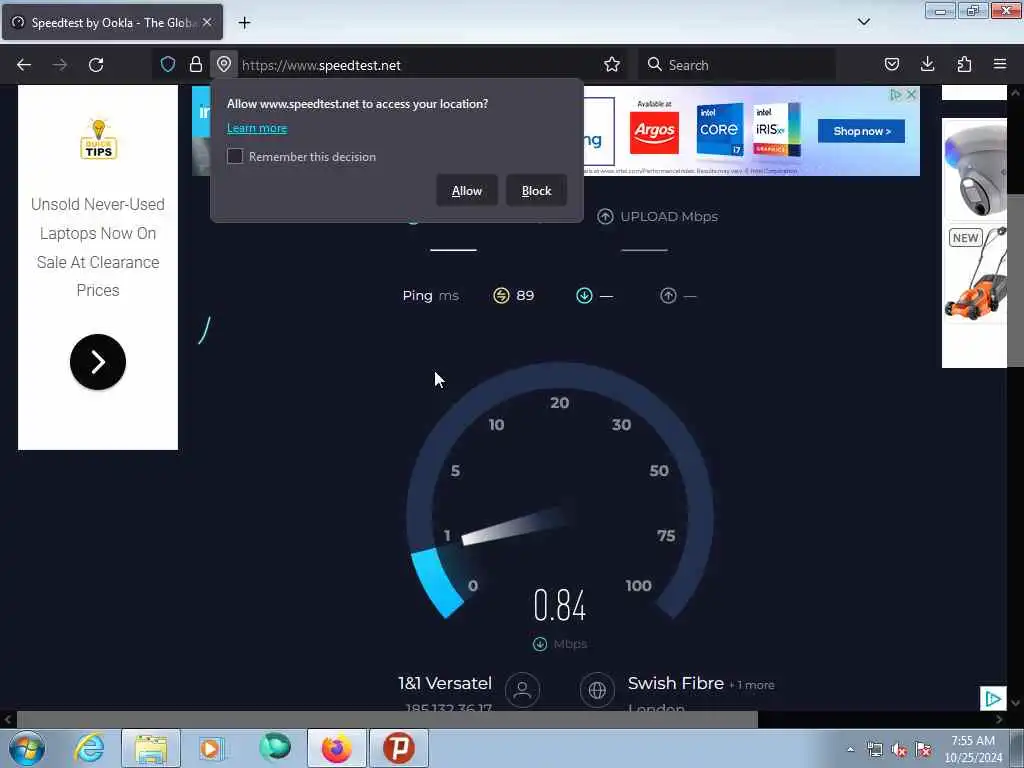Click the Shop now button in ad
This screenshot has height=768, width=1024.
pos(861,131)
